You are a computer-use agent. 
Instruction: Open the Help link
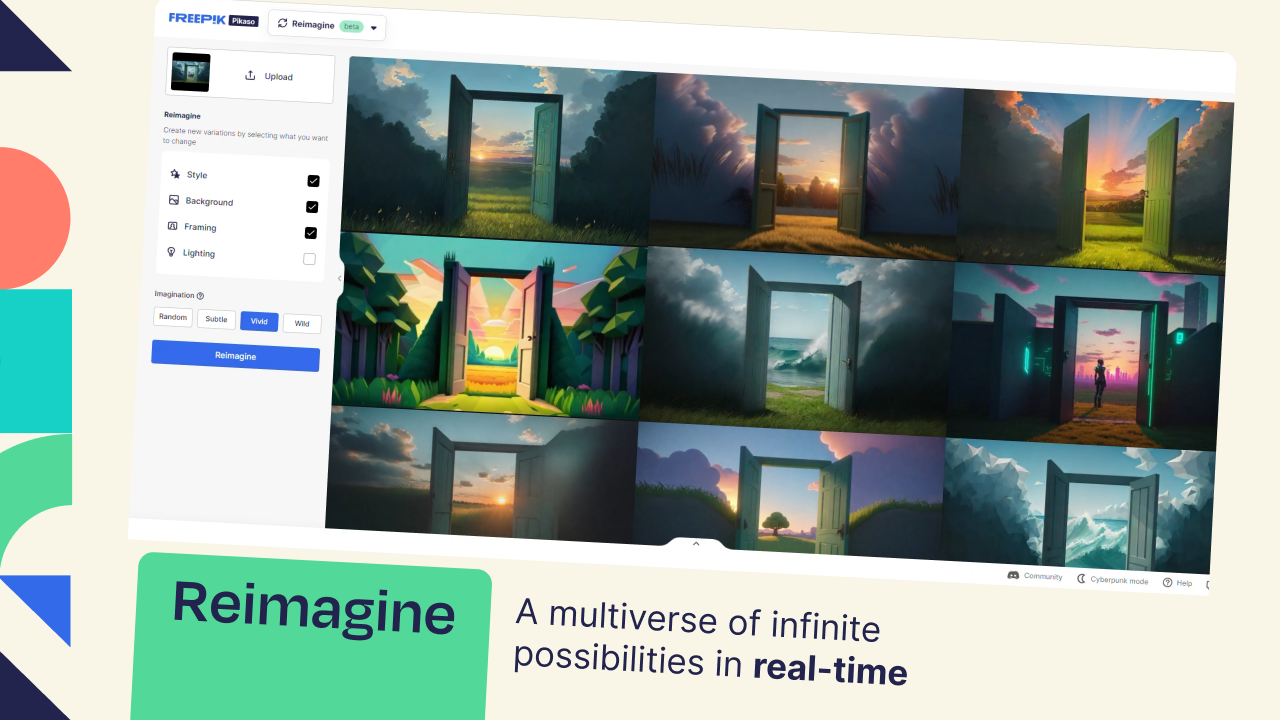(1177, 583)
